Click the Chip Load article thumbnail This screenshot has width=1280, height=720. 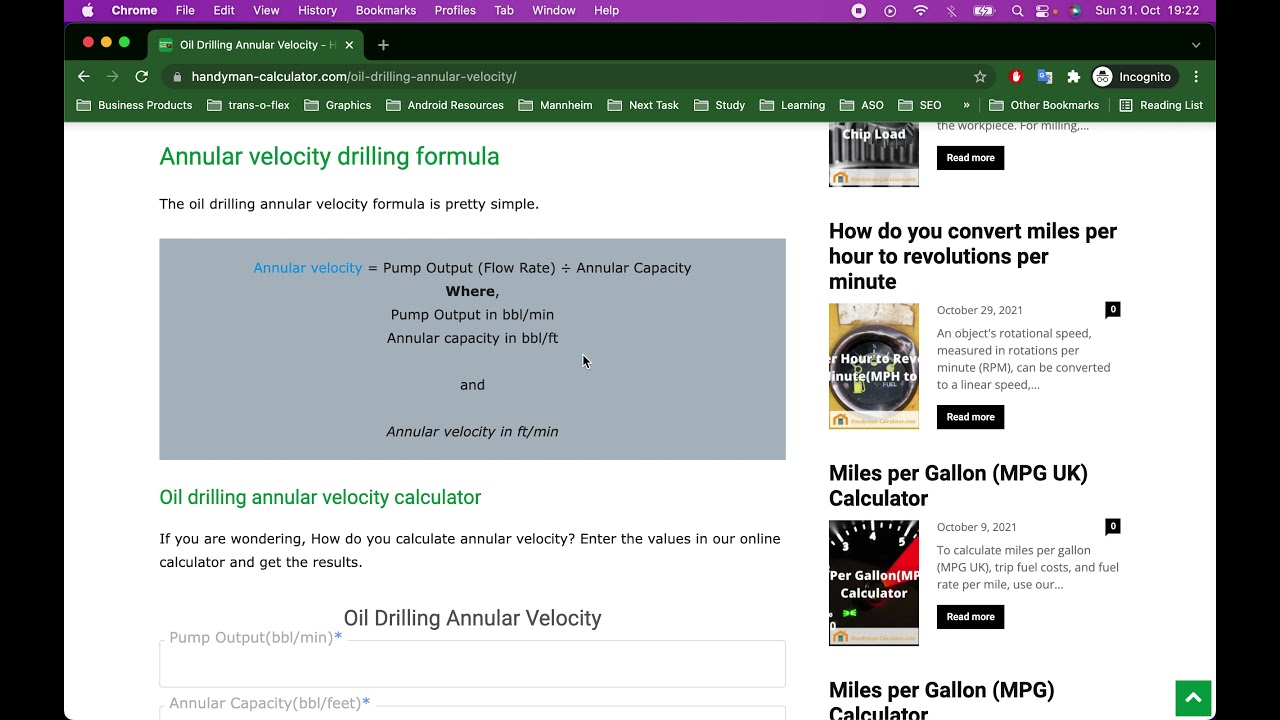coord(874,155)
